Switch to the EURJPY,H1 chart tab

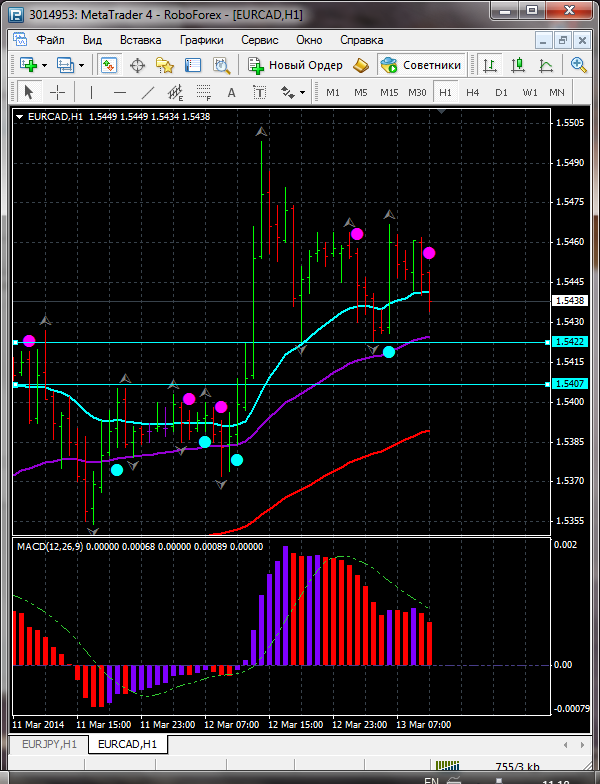coord(50,744)
